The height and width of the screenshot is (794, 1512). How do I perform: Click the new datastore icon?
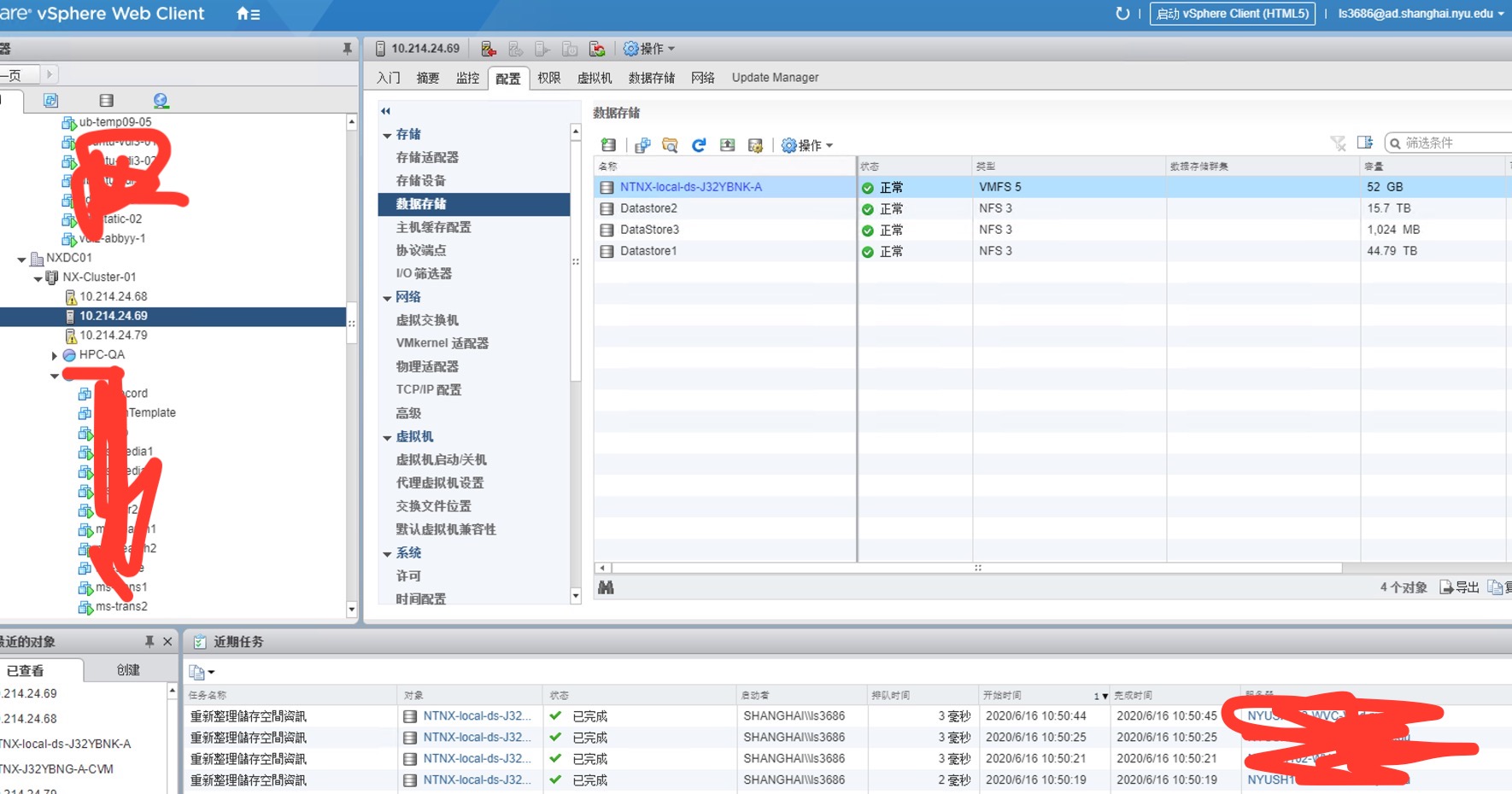(x=608, y=145)
